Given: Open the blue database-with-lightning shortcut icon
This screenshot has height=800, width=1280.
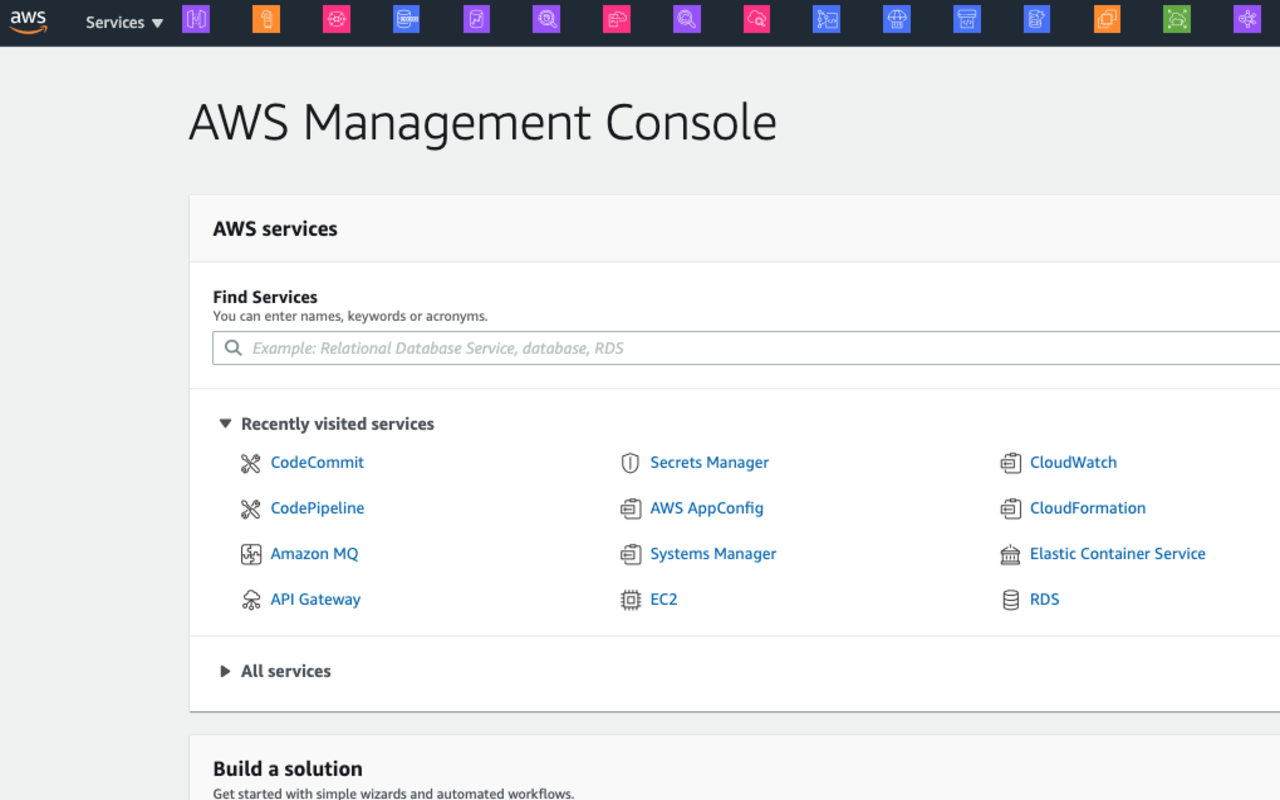Looking at the screenshot, I should pos(1037,18).
